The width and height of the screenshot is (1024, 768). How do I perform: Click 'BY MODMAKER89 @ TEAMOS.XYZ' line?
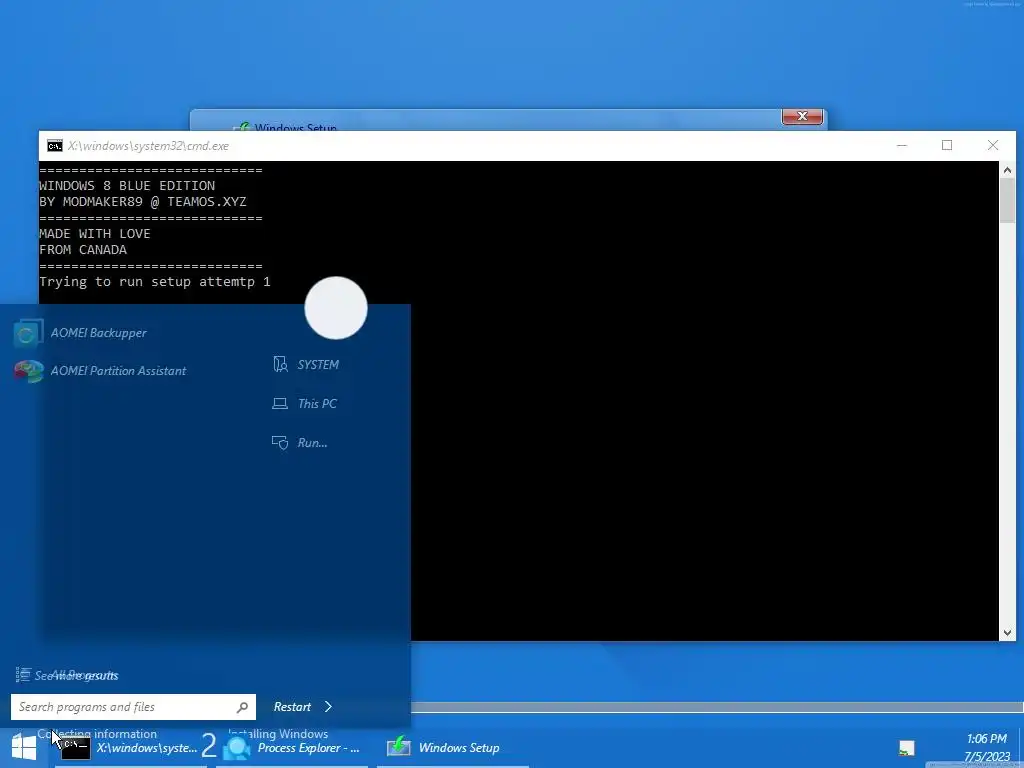click(142, 202)
